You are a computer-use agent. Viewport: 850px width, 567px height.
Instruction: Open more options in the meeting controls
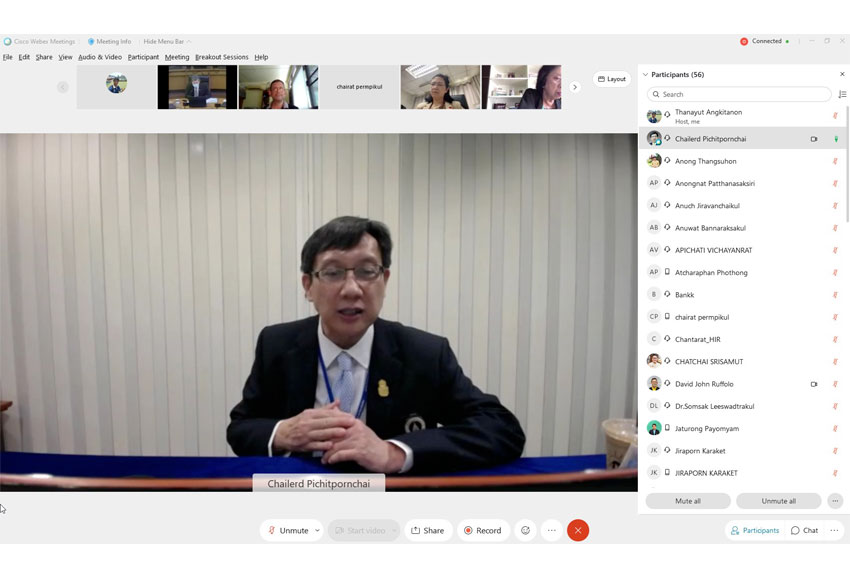point(551,530)
